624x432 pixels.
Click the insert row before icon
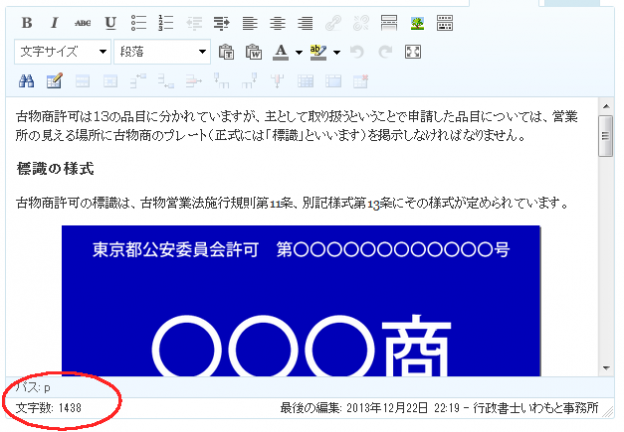point(138,81)
